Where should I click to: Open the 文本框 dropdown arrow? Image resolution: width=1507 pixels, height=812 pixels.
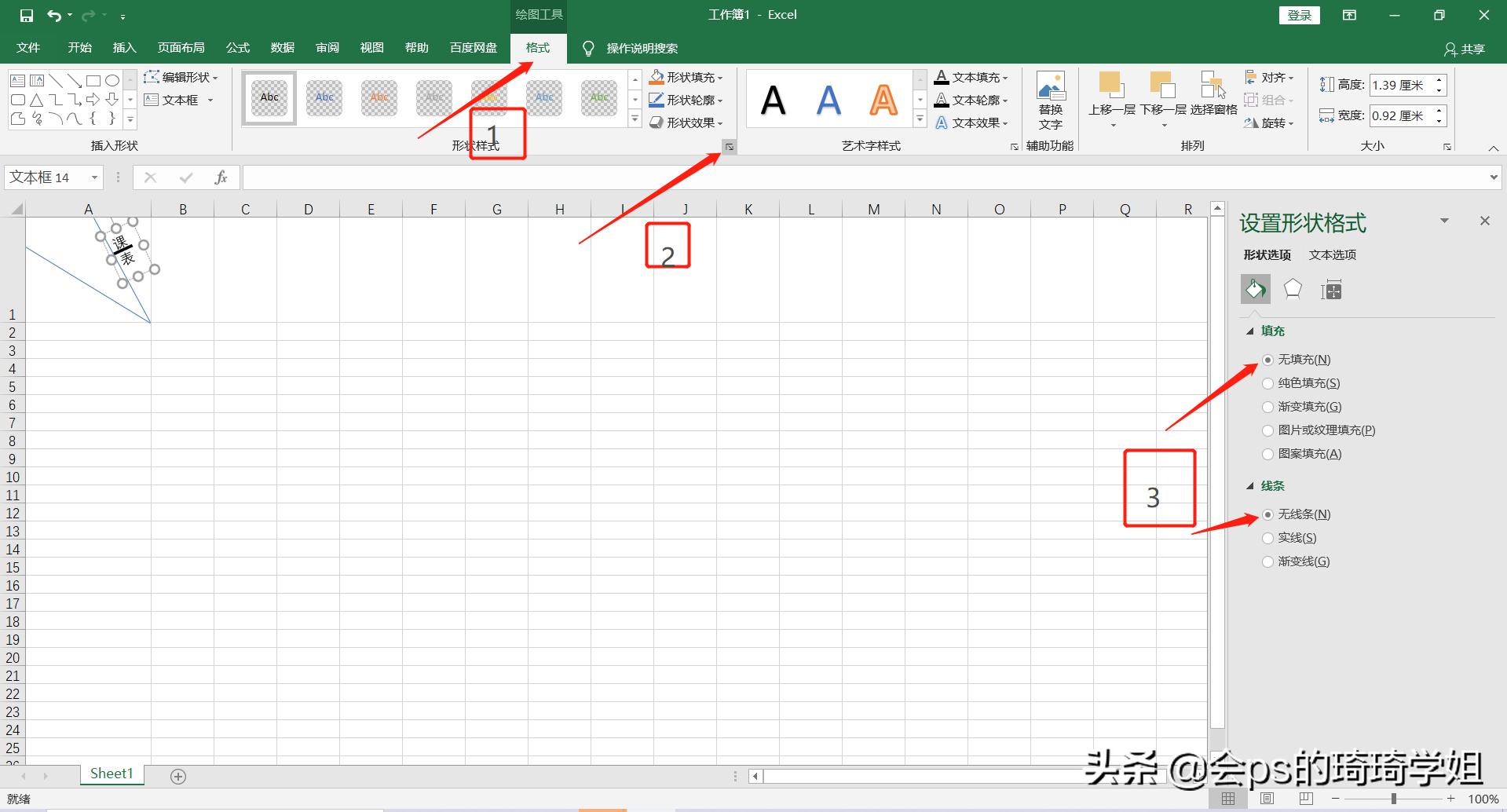[x=209, y=99]
